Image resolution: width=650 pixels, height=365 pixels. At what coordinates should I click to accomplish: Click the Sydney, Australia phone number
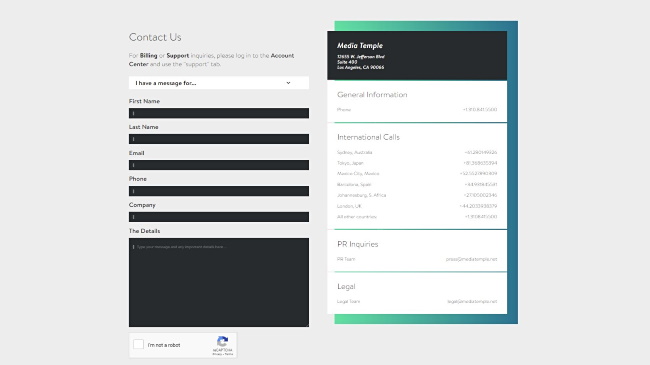tap(481, 152)
